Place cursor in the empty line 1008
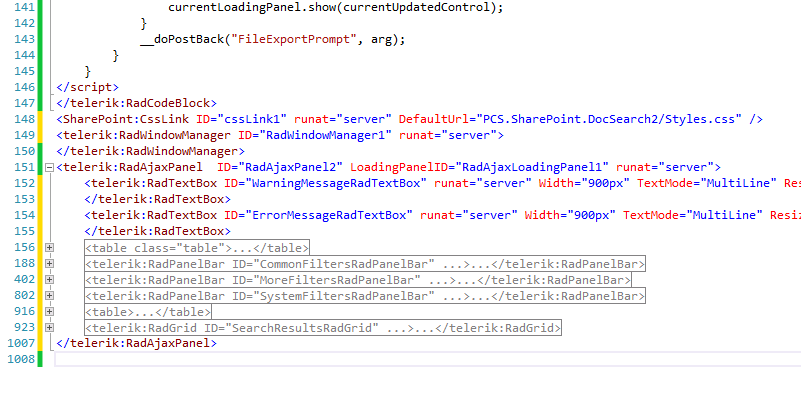The height and width of the screenshot is (393, 801). tap(427, 359)
